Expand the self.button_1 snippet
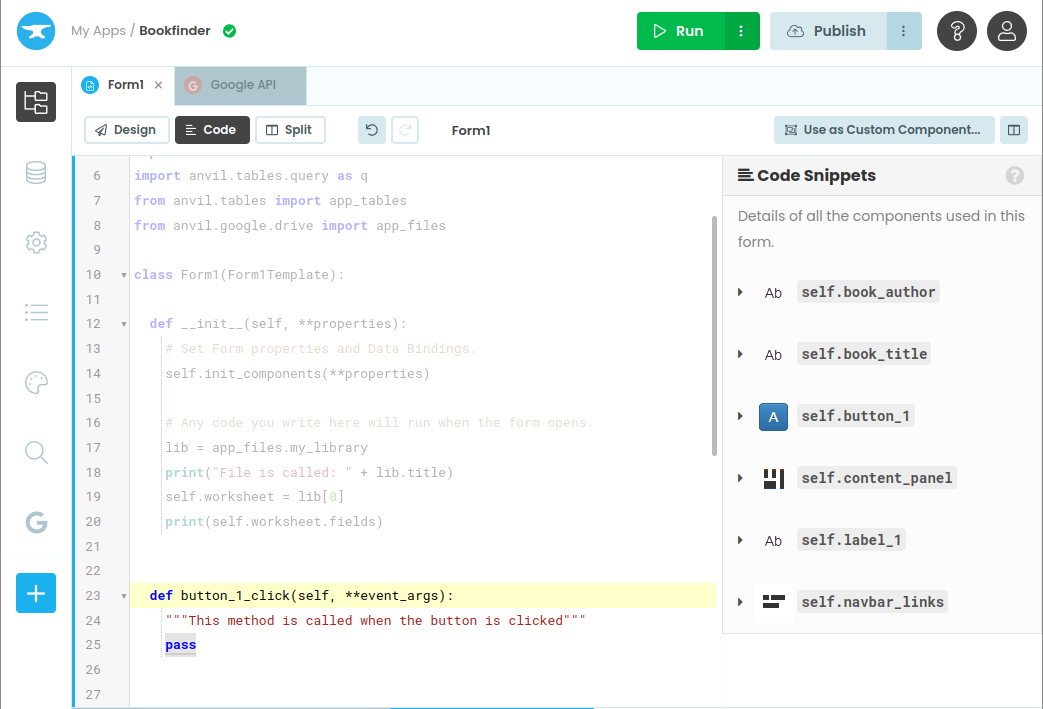Image resolution: width=1043 pixels, height=709 pixels. pos(740,415)
